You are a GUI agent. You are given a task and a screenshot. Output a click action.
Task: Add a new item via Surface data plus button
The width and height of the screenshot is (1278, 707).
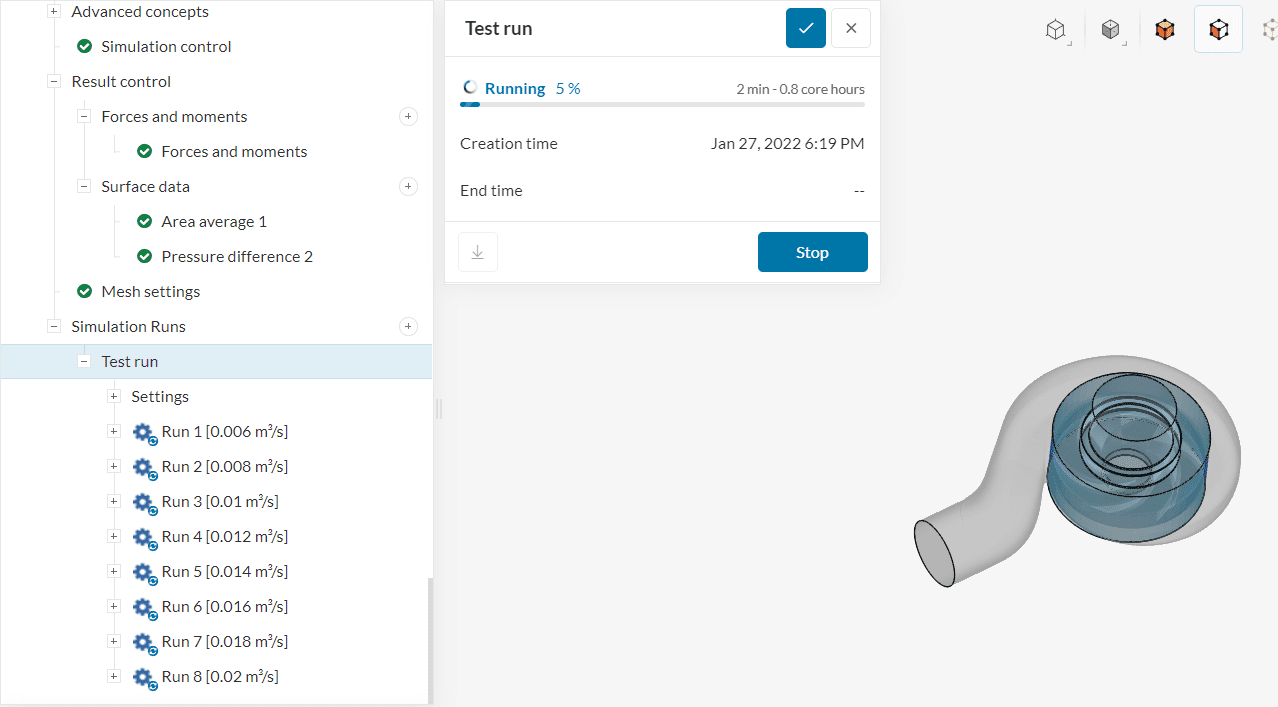(408, 186)
